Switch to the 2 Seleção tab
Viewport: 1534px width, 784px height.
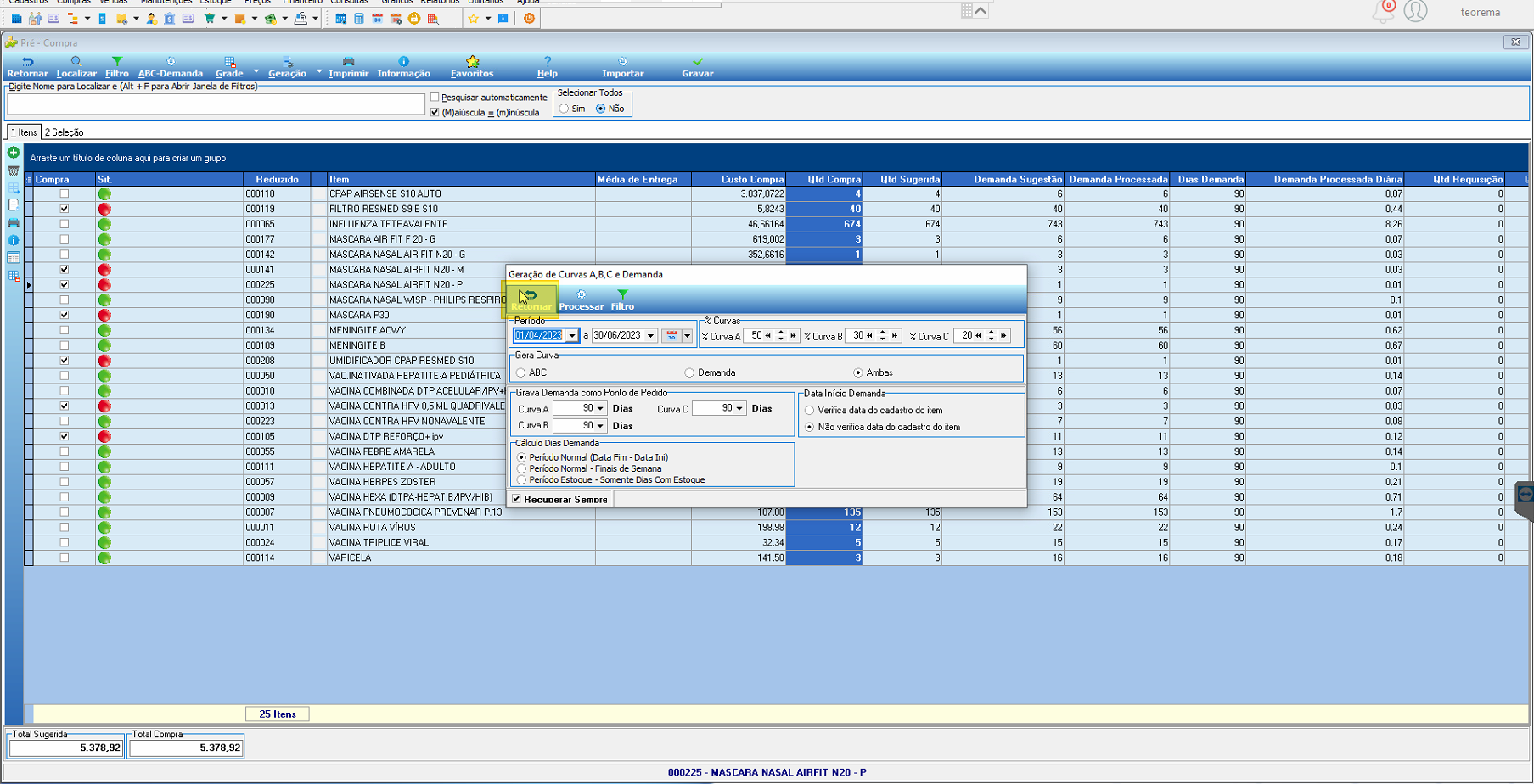(64, 132)
